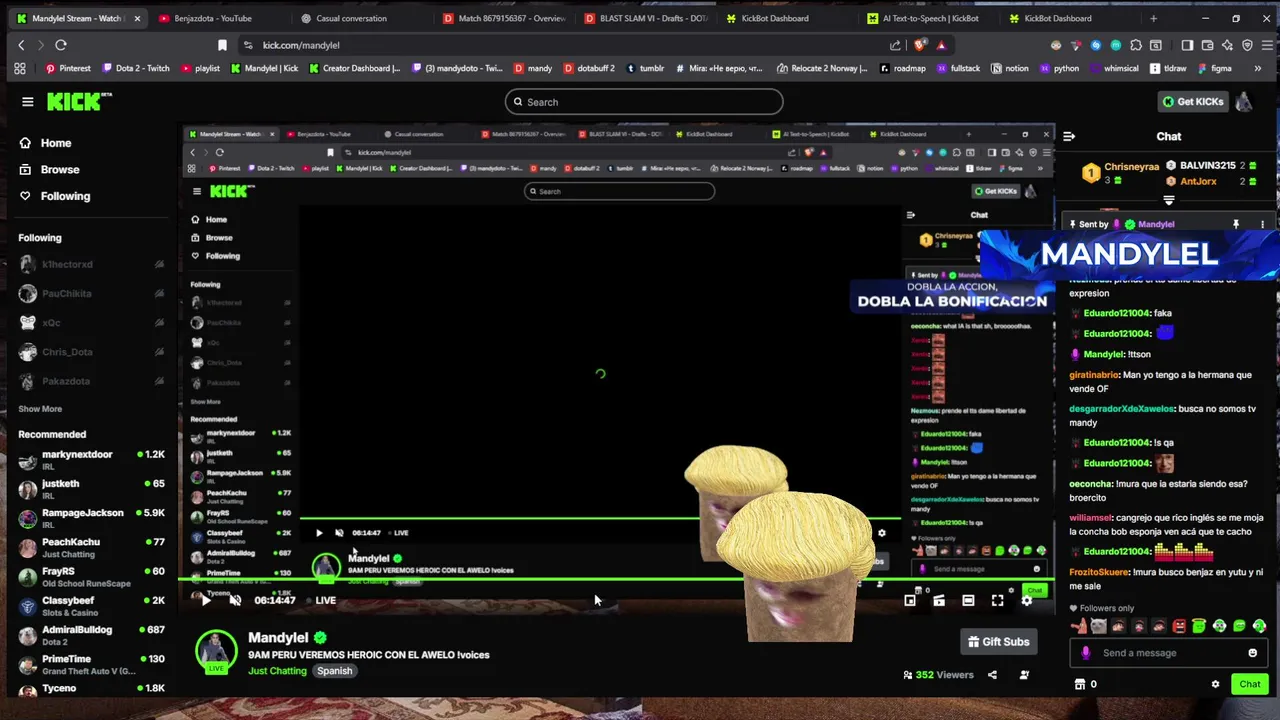Open followed channel xQc
The width and height of the screenshot is (1280, 720).
coord(91,323)
